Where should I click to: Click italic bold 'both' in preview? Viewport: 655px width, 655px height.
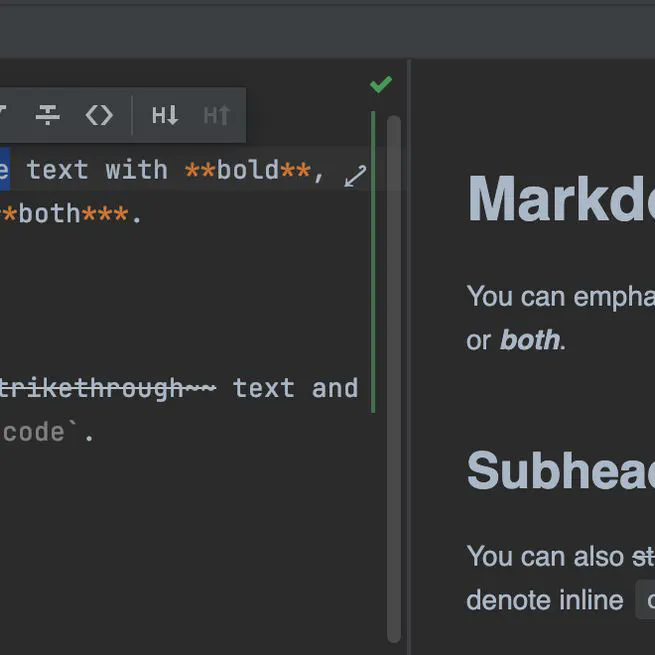pos(530,340)
